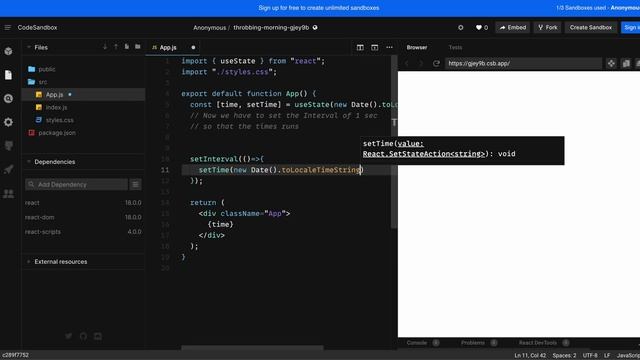The height and width of the screenshot is (360, 640).
Task: Open the GitHub sidebar icon
Action: (x=8, y=146)
